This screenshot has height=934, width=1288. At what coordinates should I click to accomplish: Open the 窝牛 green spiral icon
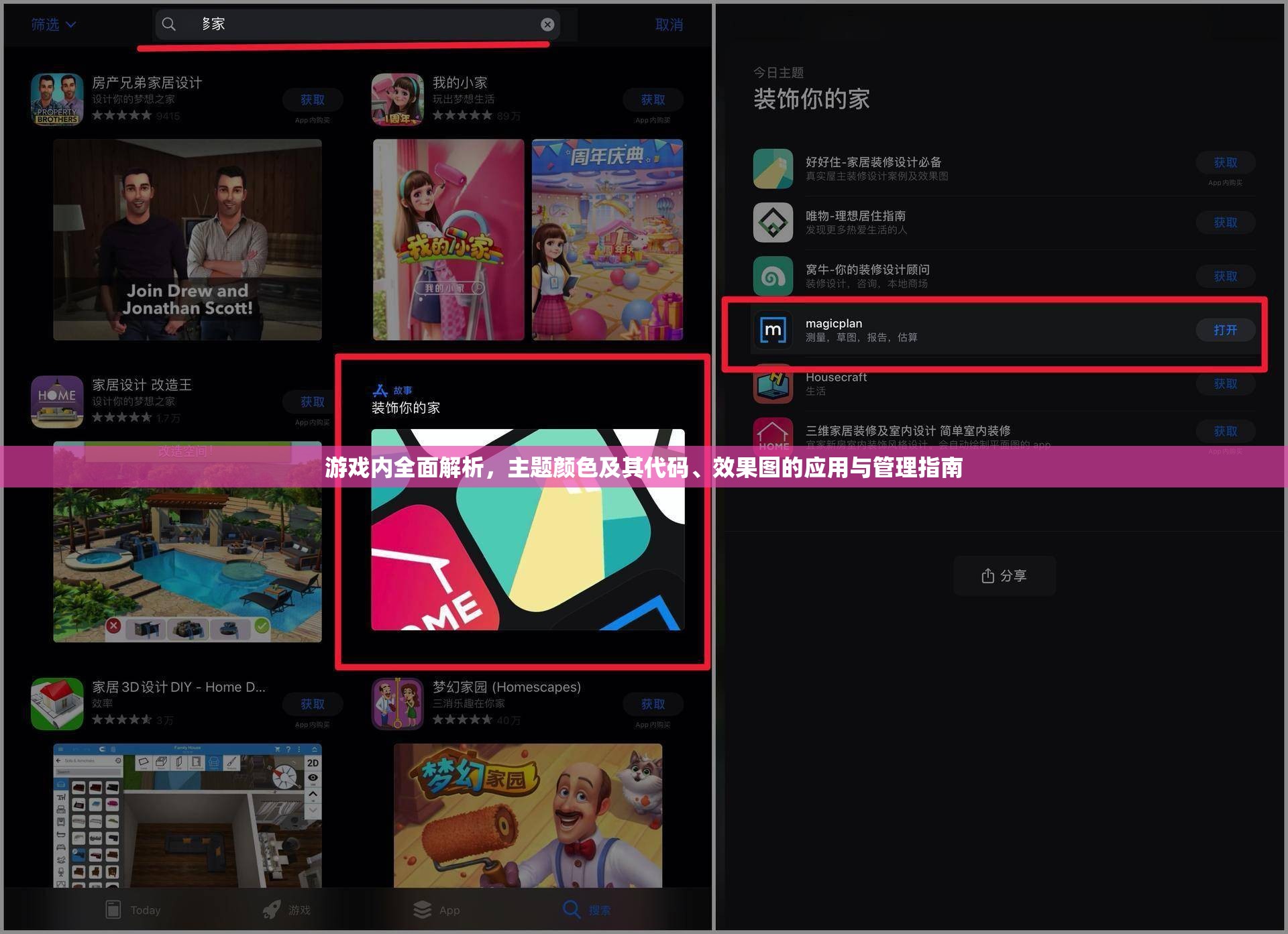pos(773,276)
